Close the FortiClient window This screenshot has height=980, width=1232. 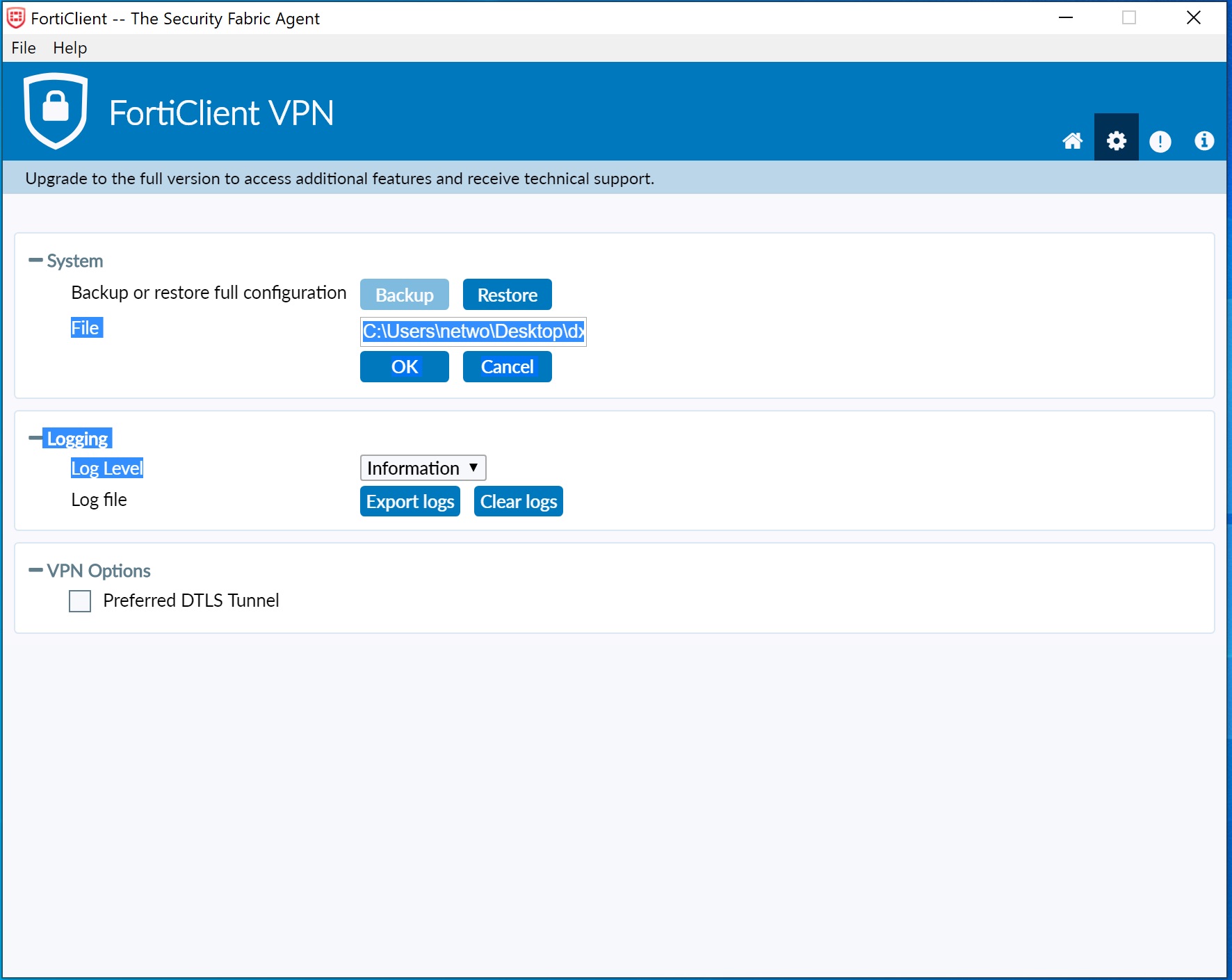[x=1194, y=18]
